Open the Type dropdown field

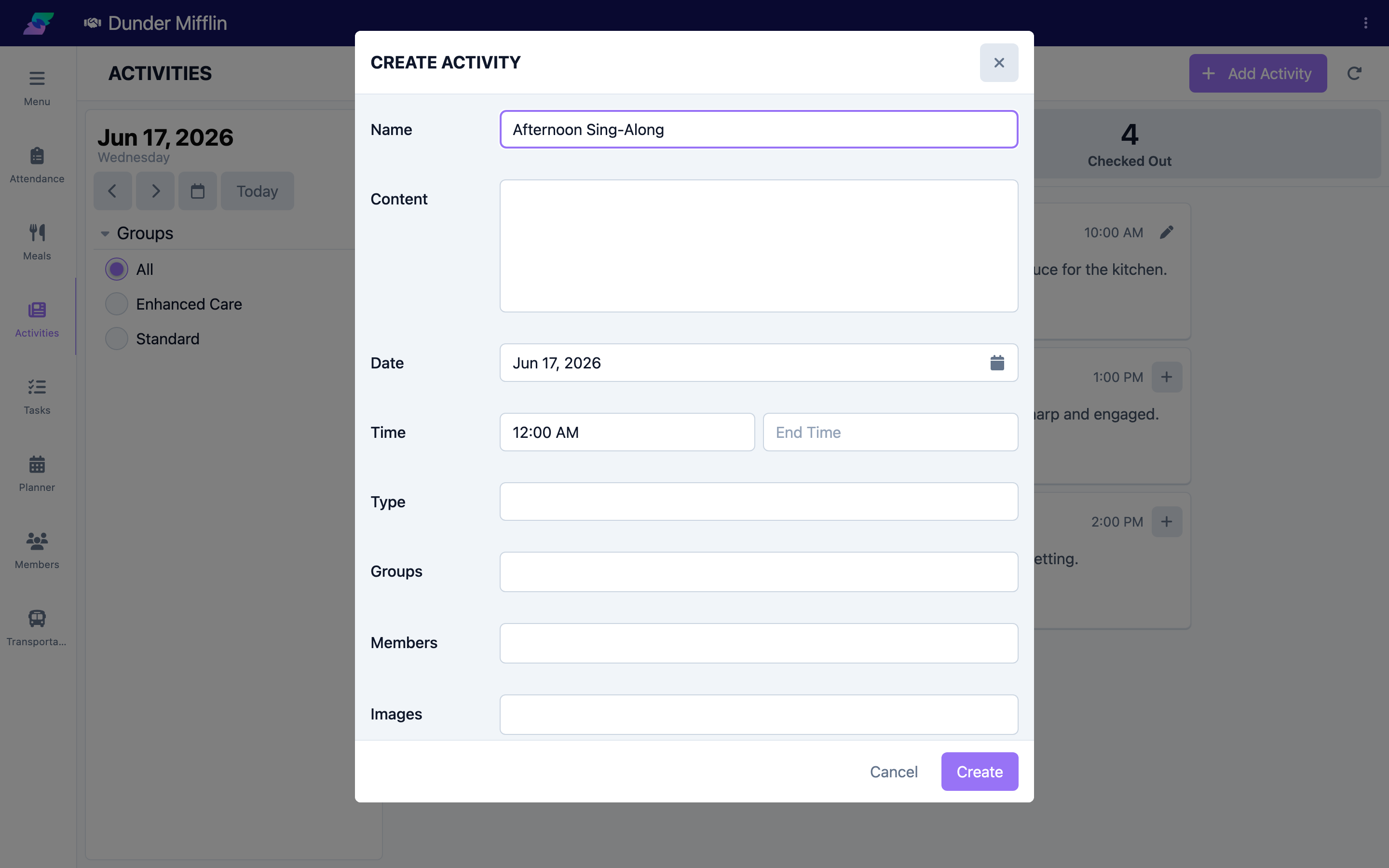point(759,502)
